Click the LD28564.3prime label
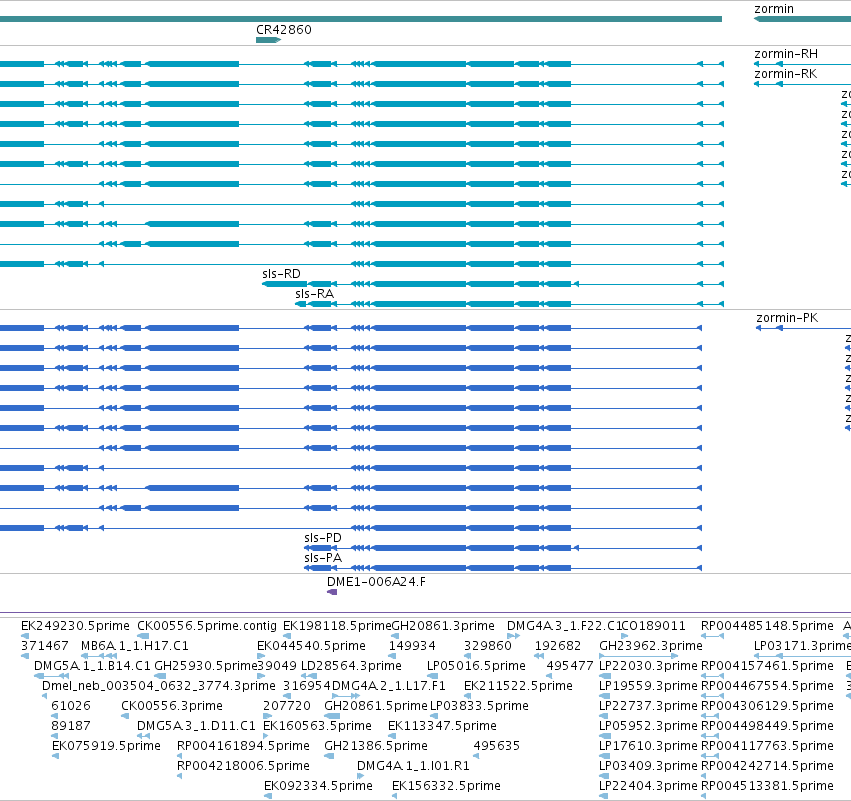Screen dimensions: 851x801 point(351,665)
